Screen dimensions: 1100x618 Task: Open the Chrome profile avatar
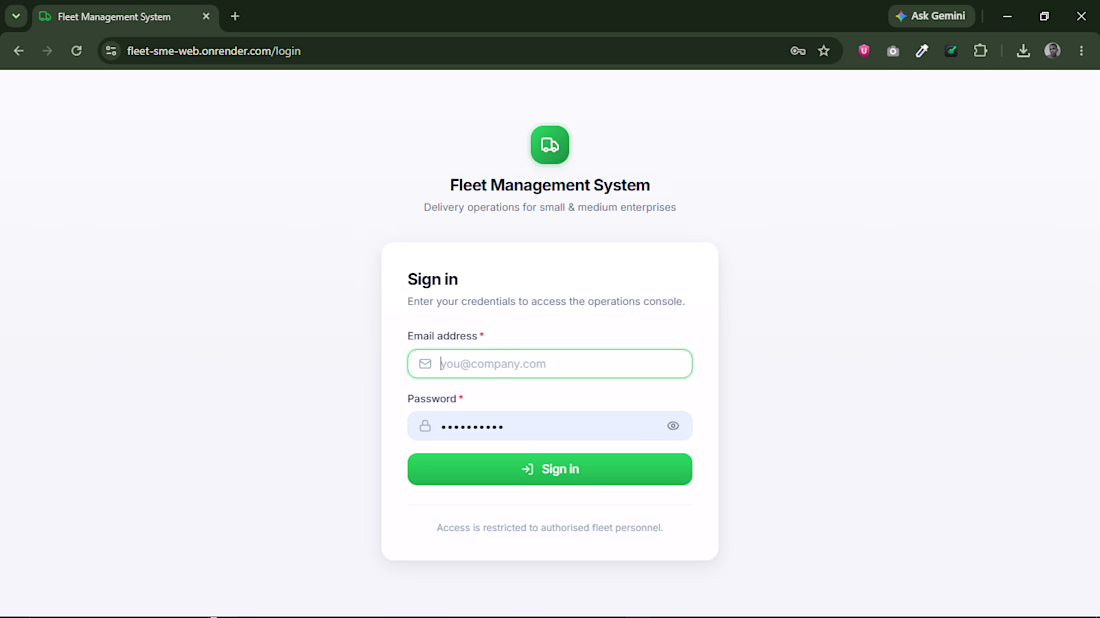1052,51
